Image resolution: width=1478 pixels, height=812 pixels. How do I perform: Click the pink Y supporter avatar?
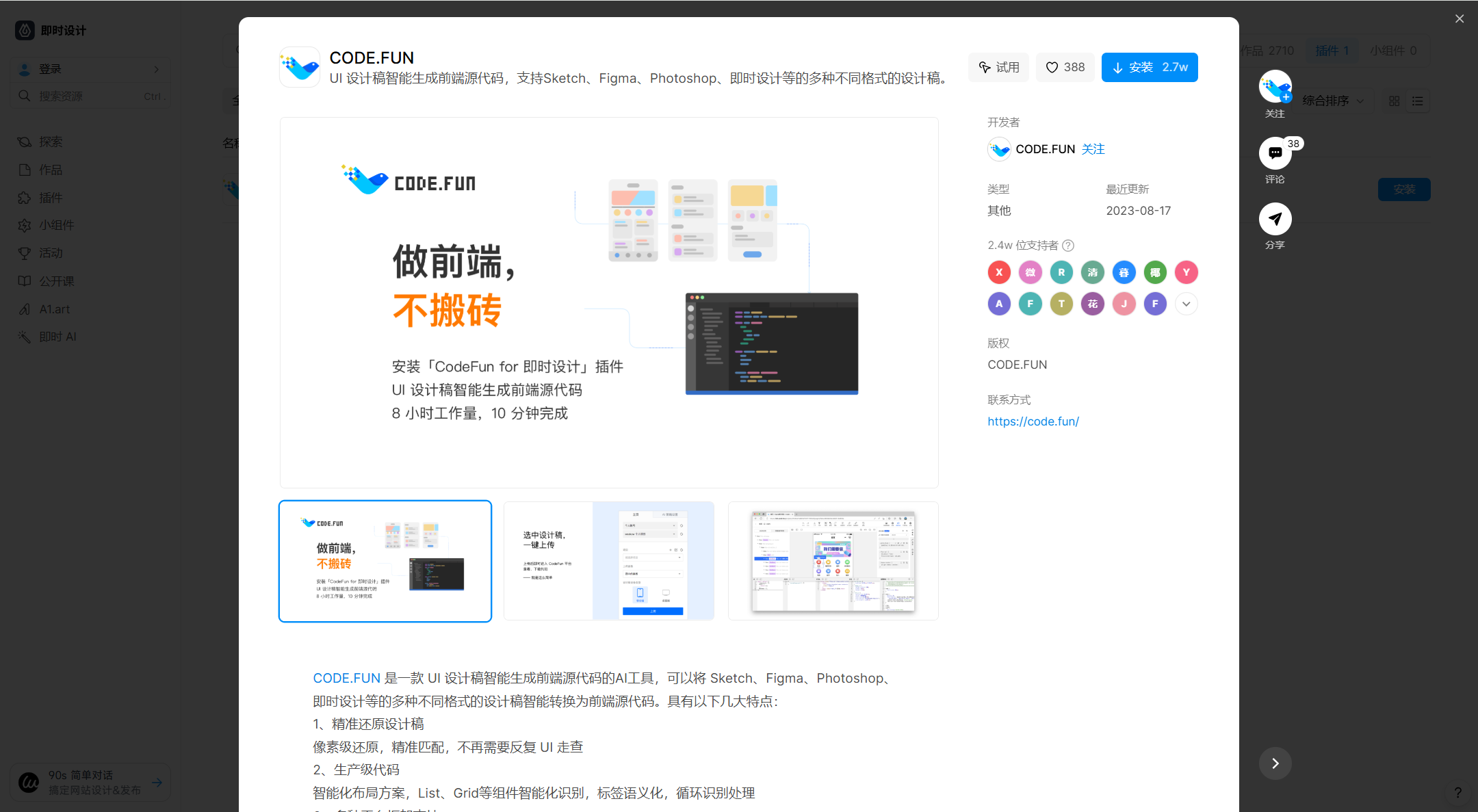[1187, 272]
